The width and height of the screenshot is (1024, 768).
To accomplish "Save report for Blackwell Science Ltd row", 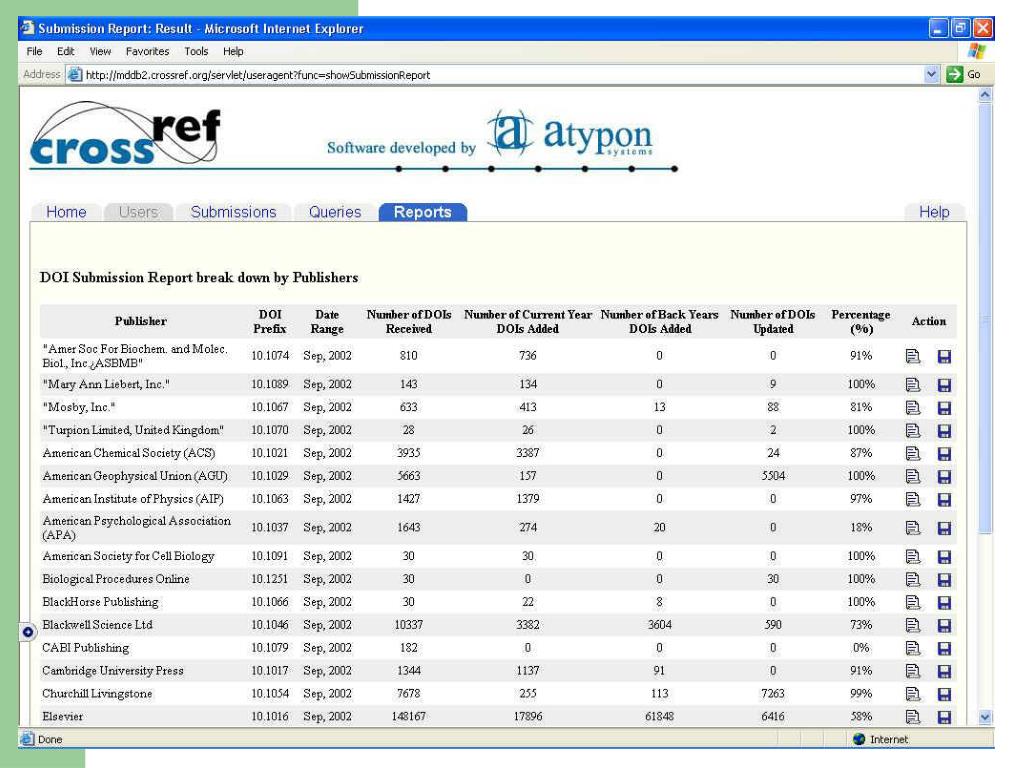I will pyautogui.click(x=944, y=626).
